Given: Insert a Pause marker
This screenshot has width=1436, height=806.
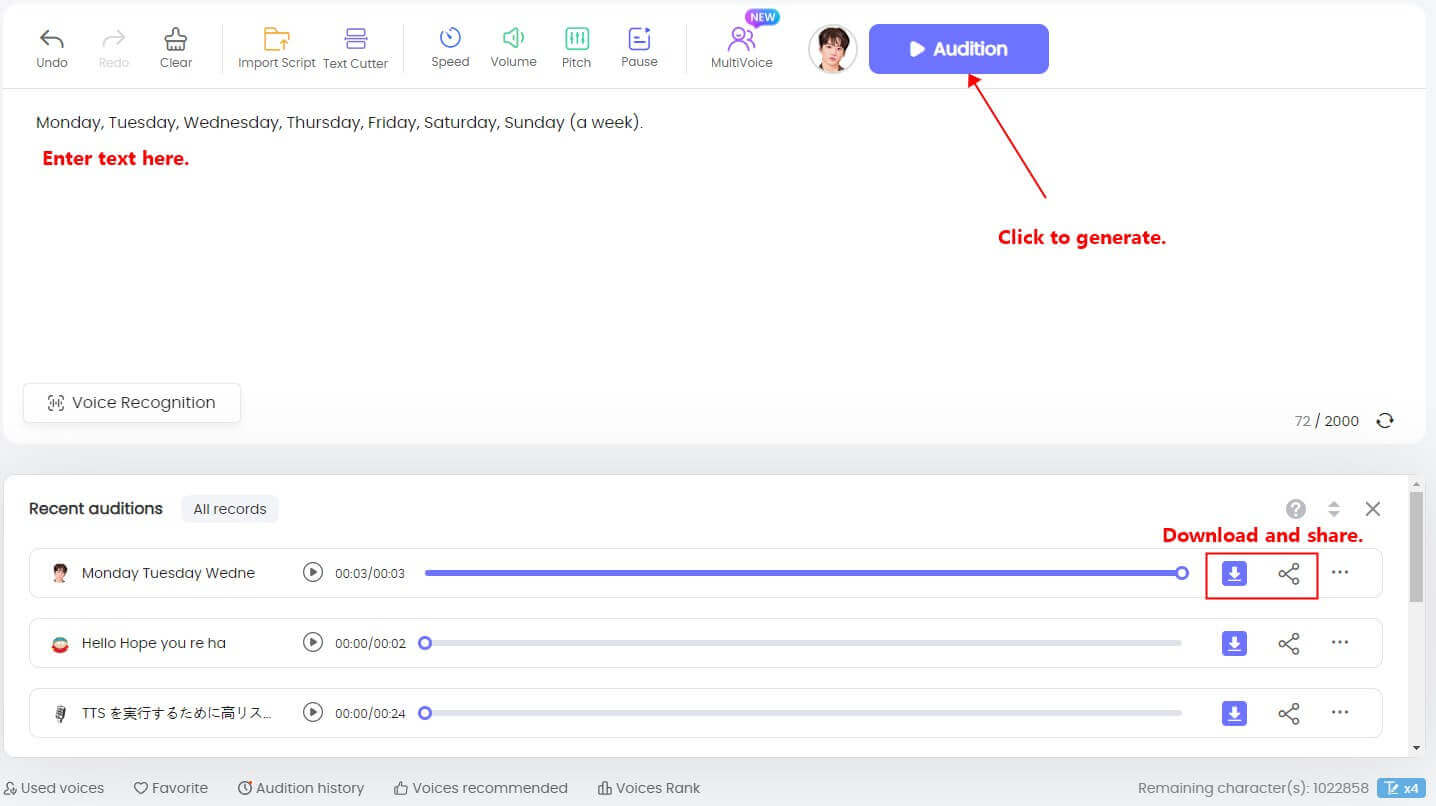Looking at the screenshot, I should pyautogui.click(x=639, y=48).
